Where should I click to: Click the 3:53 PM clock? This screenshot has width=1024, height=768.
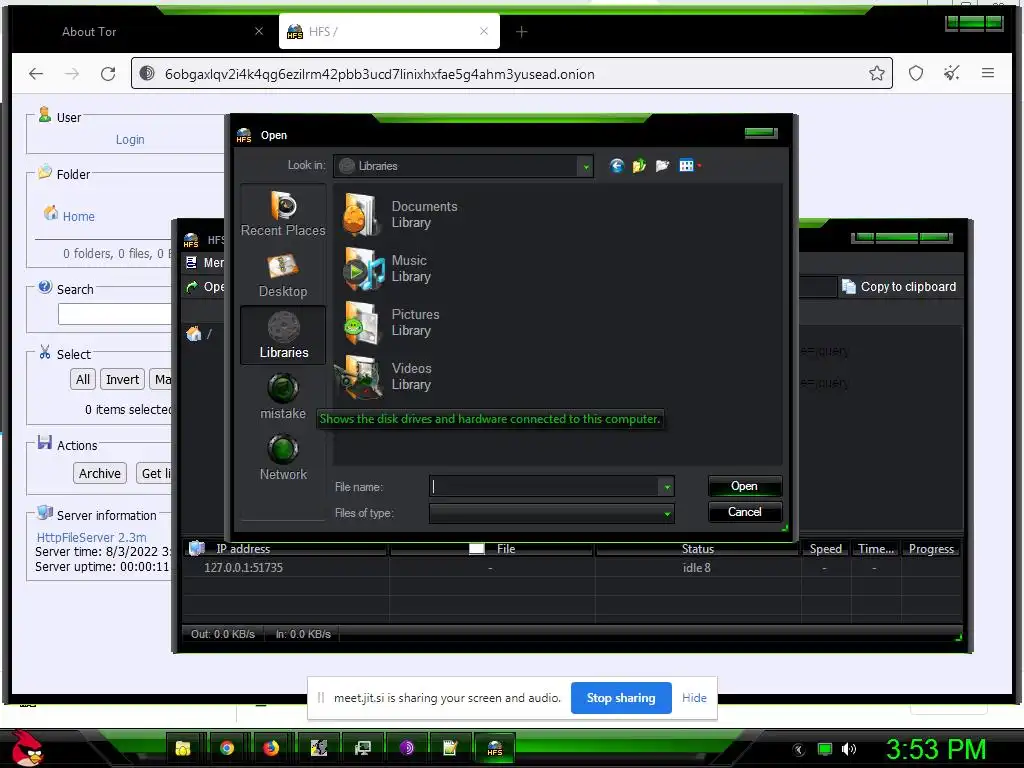click(935, 749)
